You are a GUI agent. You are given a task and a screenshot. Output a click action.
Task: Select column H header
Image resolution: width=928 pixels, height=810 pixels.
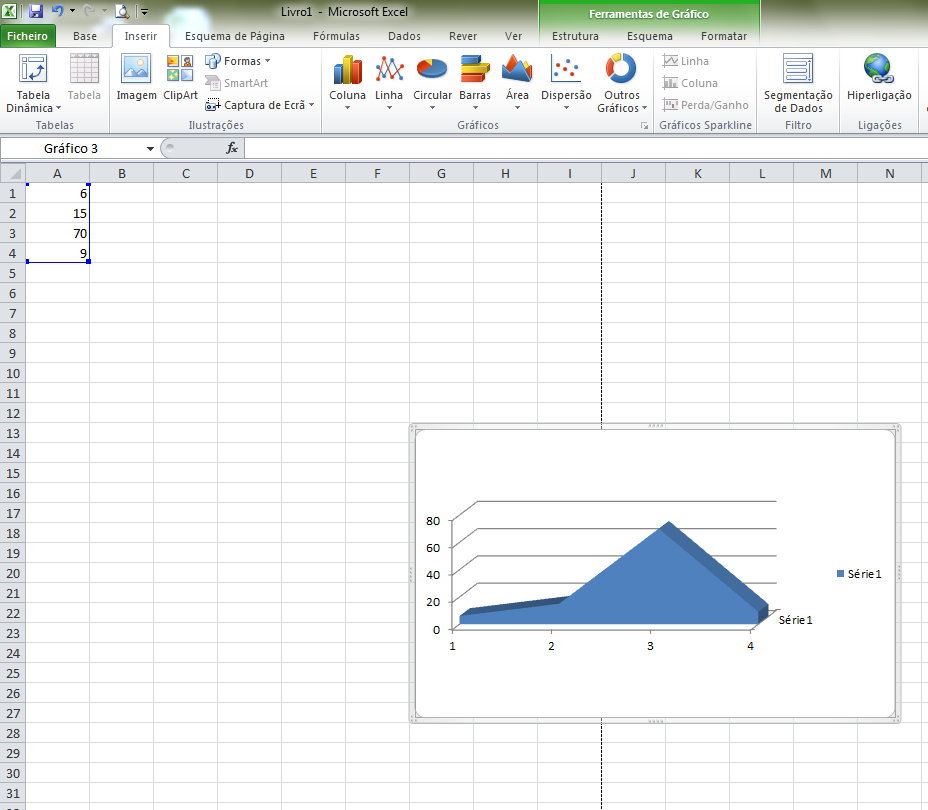click(x=505, y=173)
